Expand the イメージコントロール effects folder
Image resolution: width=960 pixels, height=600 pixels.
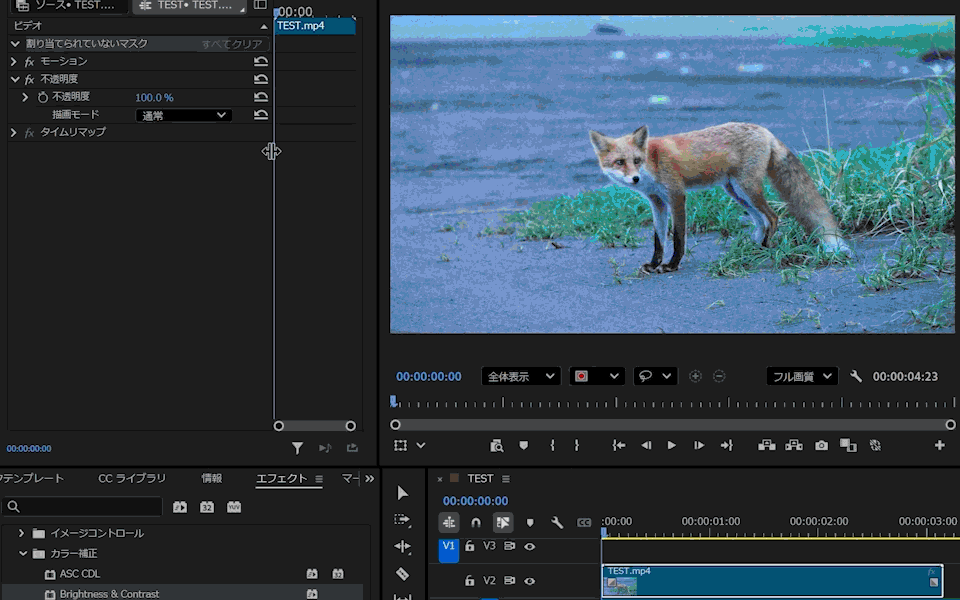tap(21, 533)
